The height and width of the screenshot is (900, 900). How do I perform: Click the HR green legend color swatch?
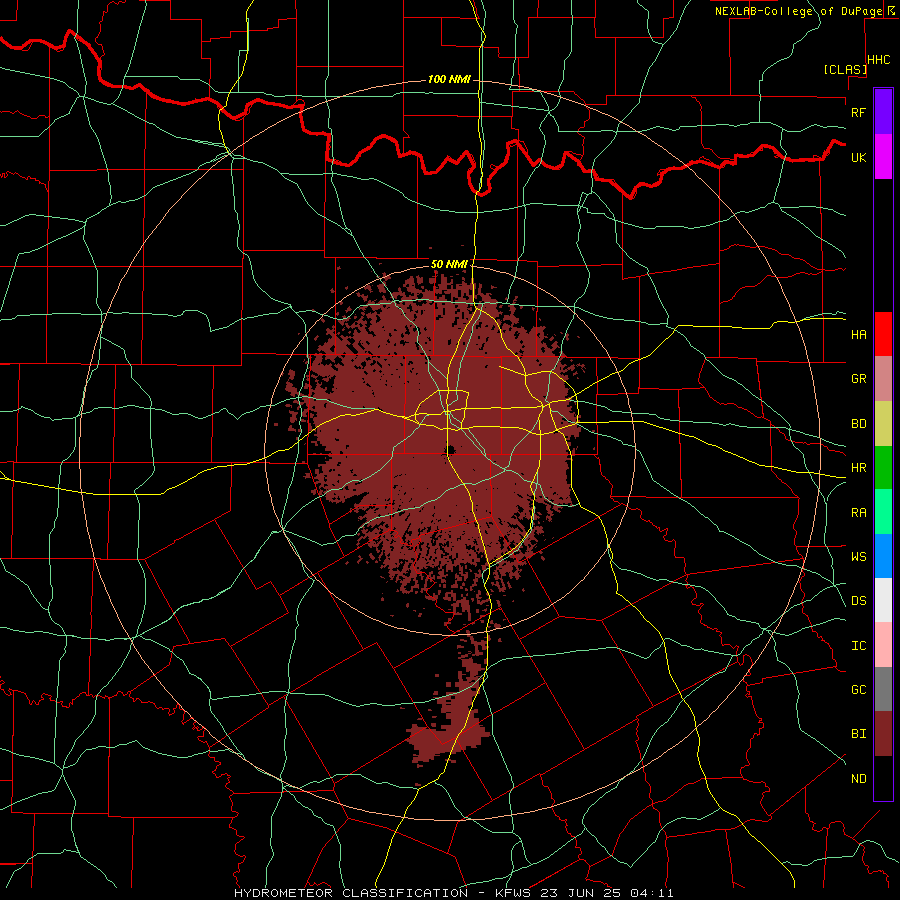coord(883,467)
